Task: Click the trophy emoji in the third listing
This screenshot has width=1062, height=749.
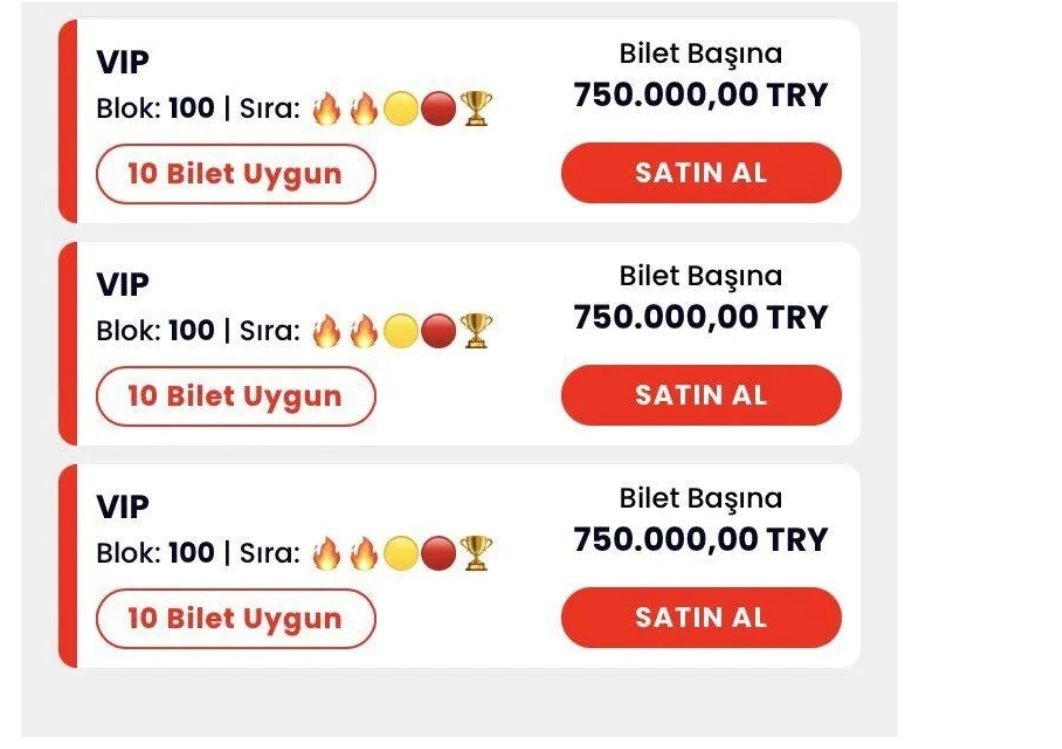Action: (x=477, y=553)
